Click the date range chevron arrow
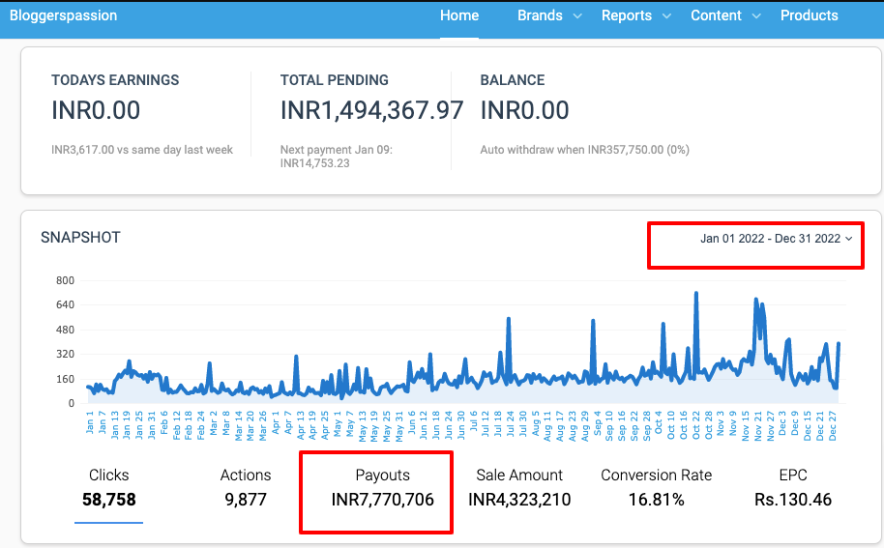884x548 pixels. [x=849, y=239]
